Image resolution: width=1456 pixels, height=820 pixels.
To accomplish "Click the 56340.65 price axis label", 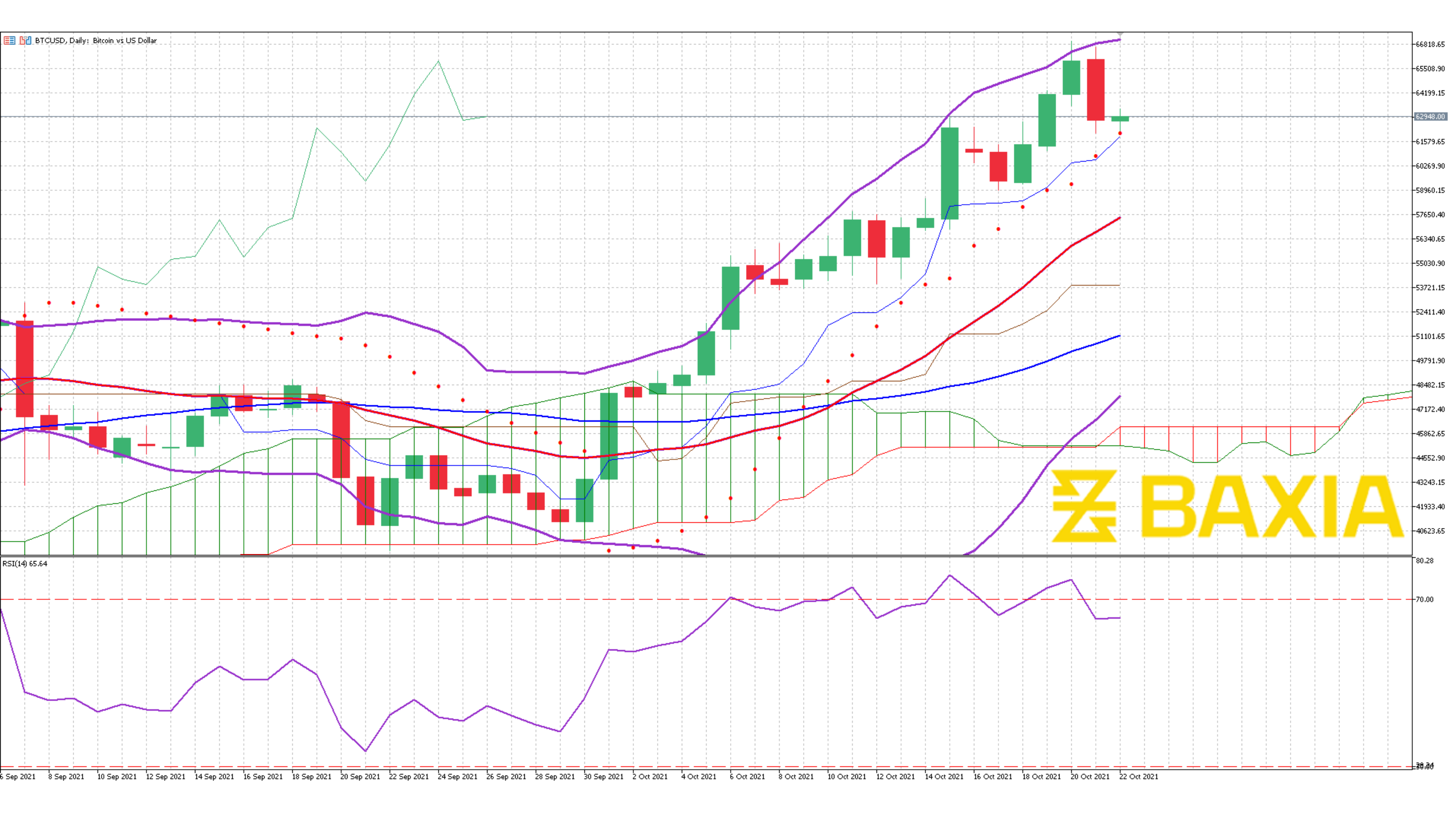I will [1430, 238].
